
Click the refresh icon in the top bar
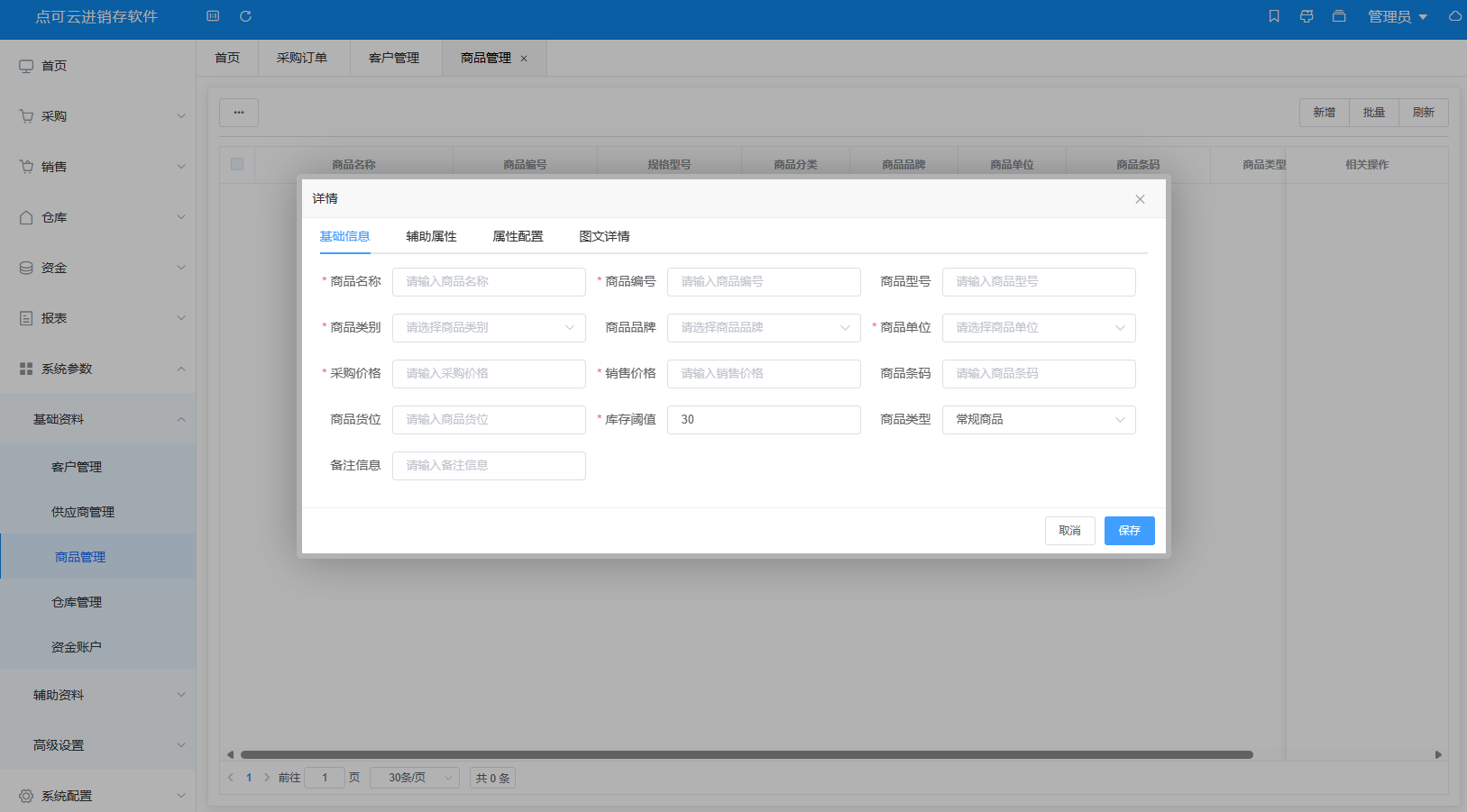244,16
